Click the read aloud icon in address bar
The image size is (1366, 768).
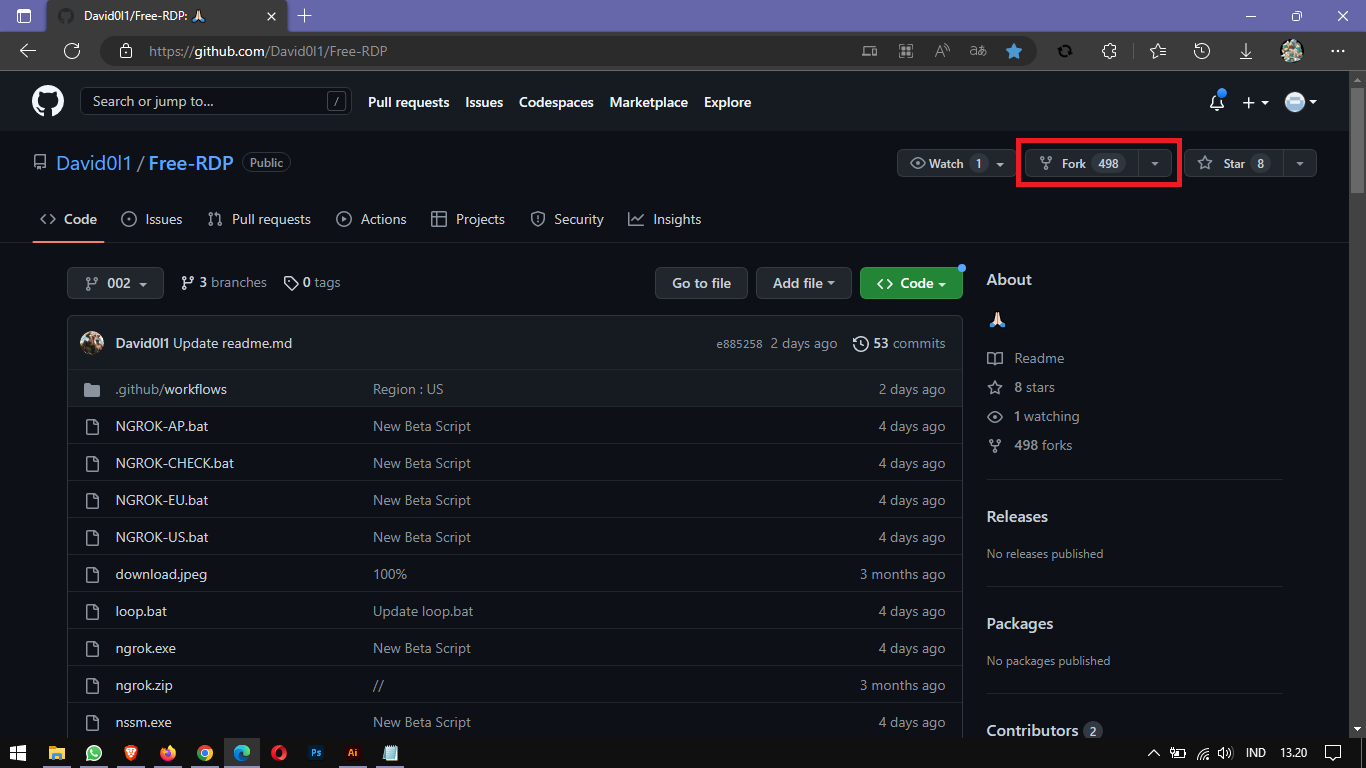[x=942, y=51]
